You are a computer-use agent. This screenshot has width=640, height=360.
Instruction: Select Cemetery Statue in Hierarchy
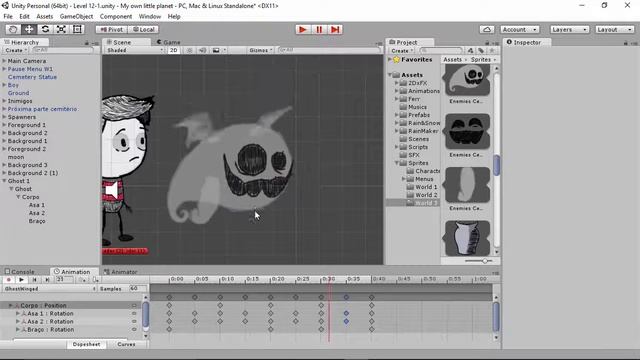pyautogui.click(x=32, y=77)
